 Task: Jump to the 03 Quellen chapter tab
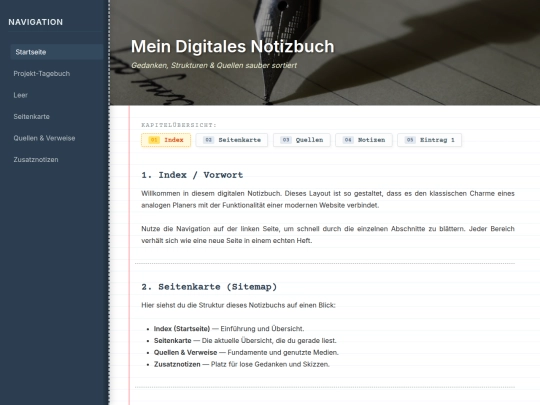tap(301, 140)
